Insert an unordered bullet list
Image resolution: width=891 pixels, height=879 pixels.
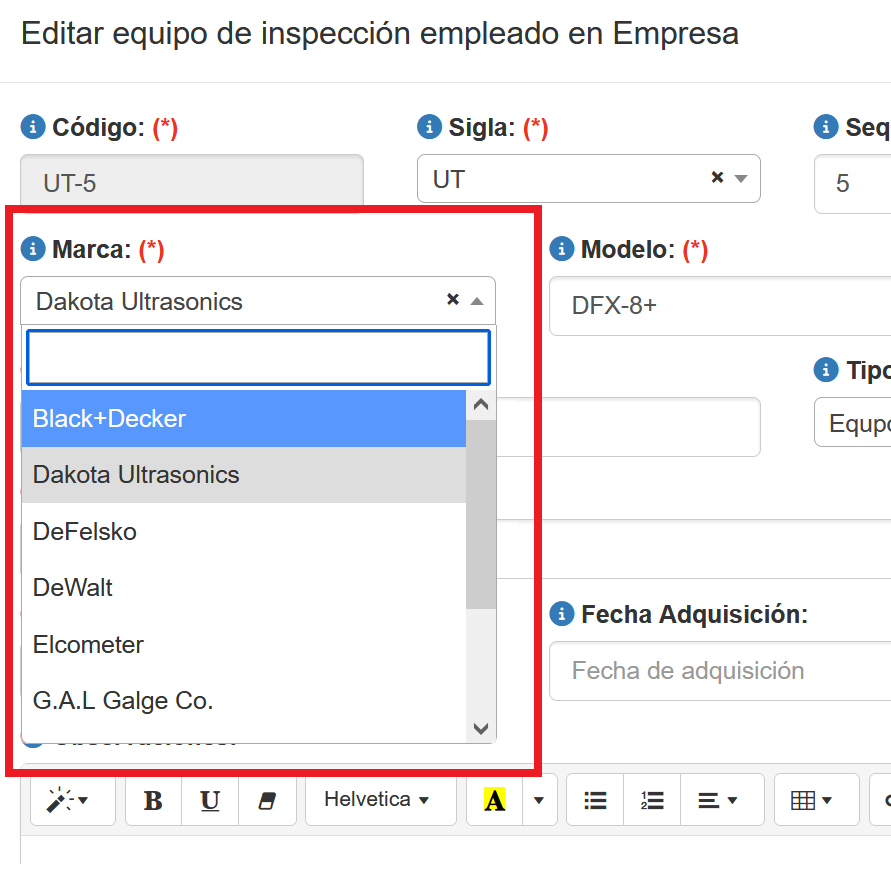[595, 800]
